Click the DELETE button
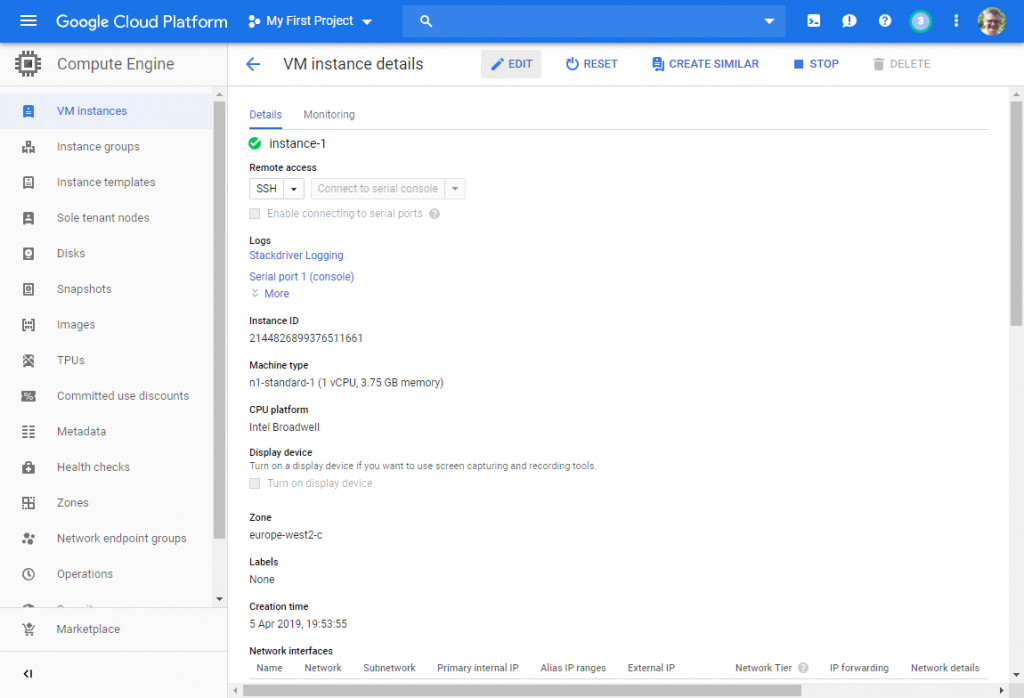 click(901, 64)
